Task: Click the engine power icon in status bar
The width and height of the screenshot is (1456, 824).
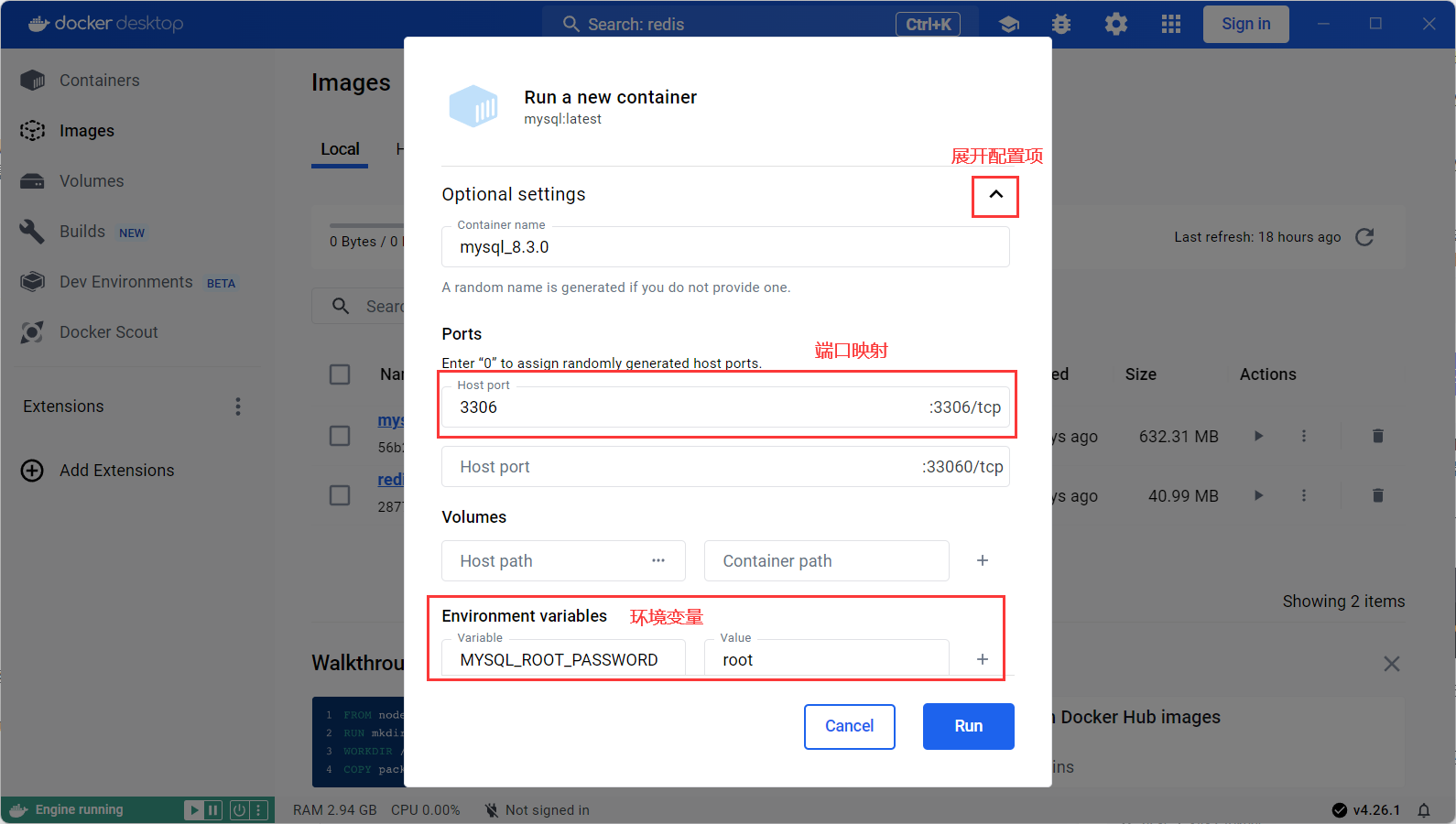Action: 239,810
